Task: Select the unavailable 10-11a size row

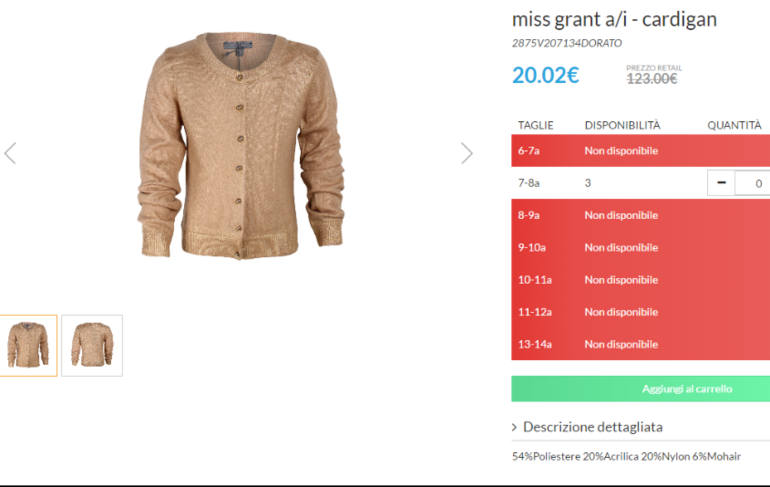Action: pos(640,280)
